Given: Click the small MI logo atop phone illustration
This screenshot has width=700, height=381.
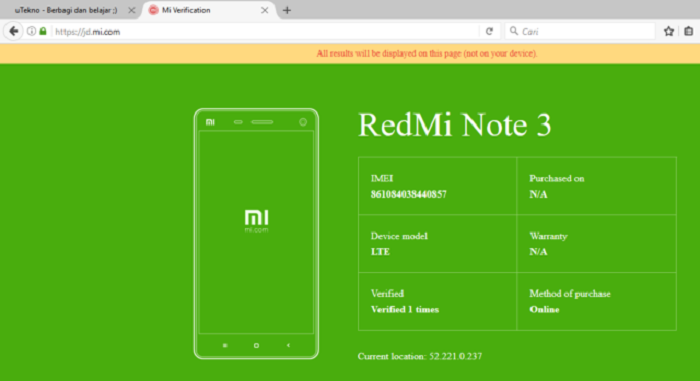Looking at the screenshot, I should [x=210, y=122].
